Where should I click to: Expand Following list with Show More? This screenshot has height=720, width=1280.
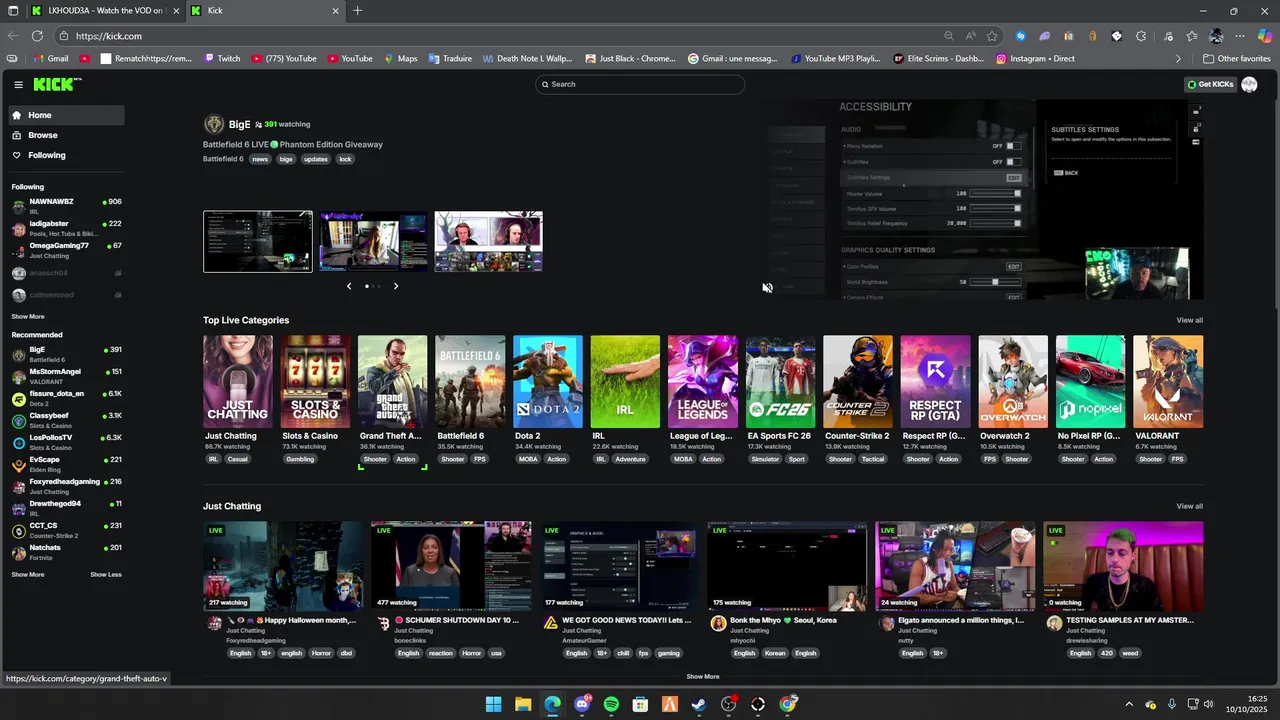28,316
